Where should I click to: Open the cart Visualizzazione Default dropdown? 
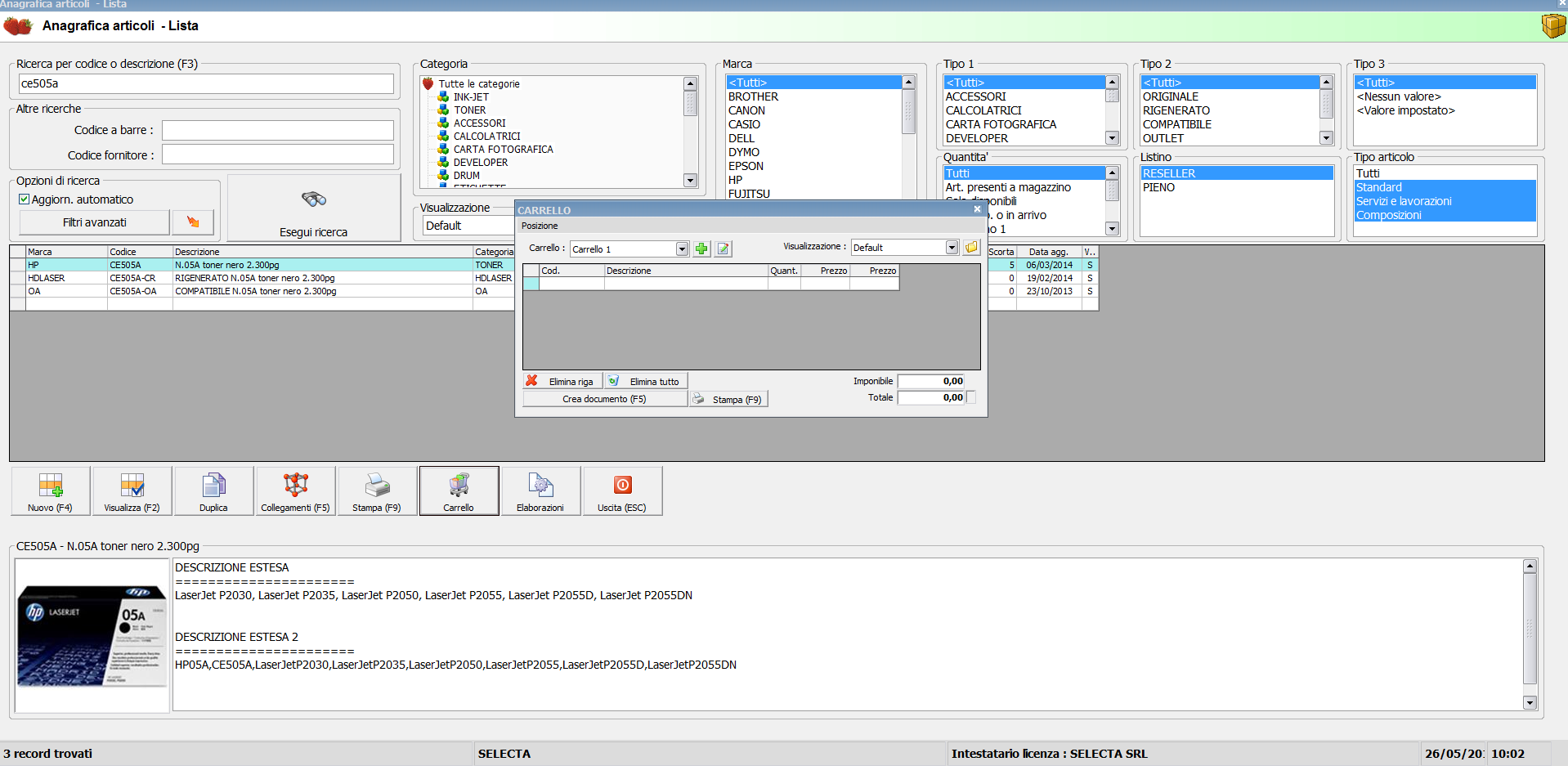(952, 247)
